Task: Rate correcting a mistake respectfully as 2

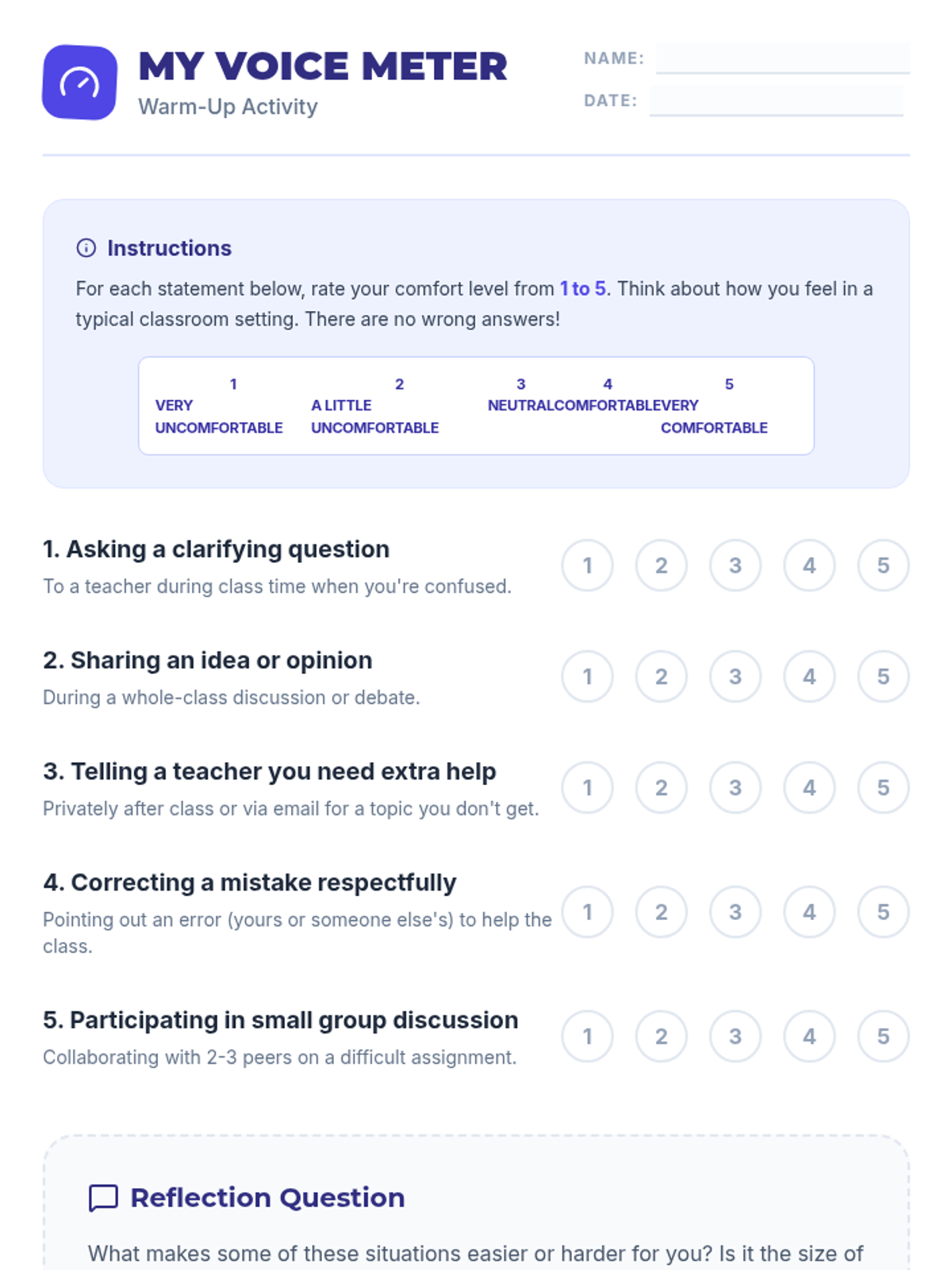Action: point(661,912)
